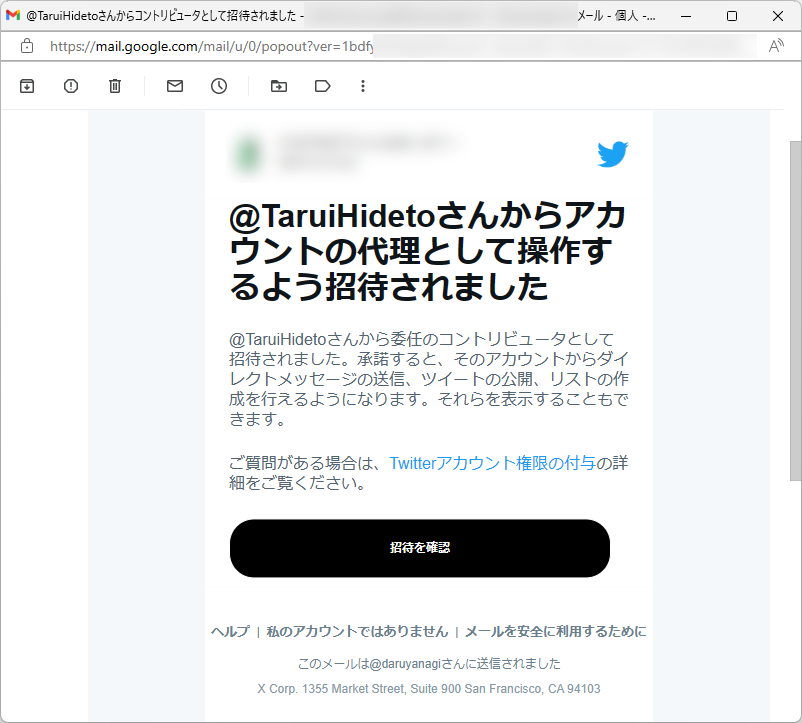Move the email to a folder

[277, 86]
